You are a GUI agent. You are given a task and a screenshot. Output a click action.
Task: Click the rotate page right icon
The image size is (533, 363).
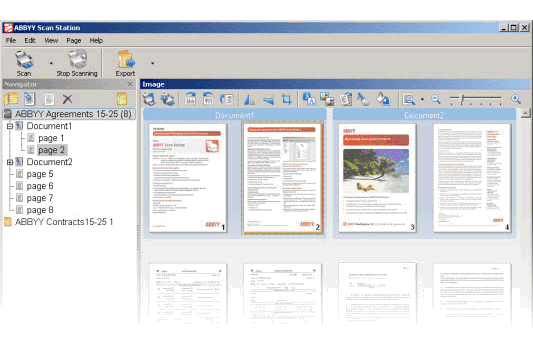[190, 99]
